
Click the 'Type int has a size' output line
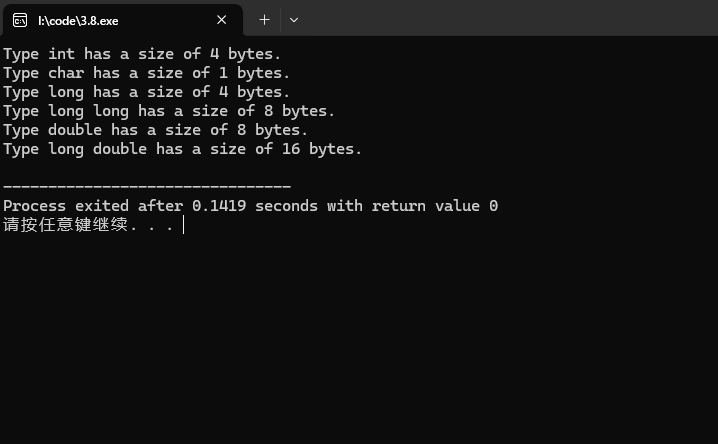pos(142,54)
